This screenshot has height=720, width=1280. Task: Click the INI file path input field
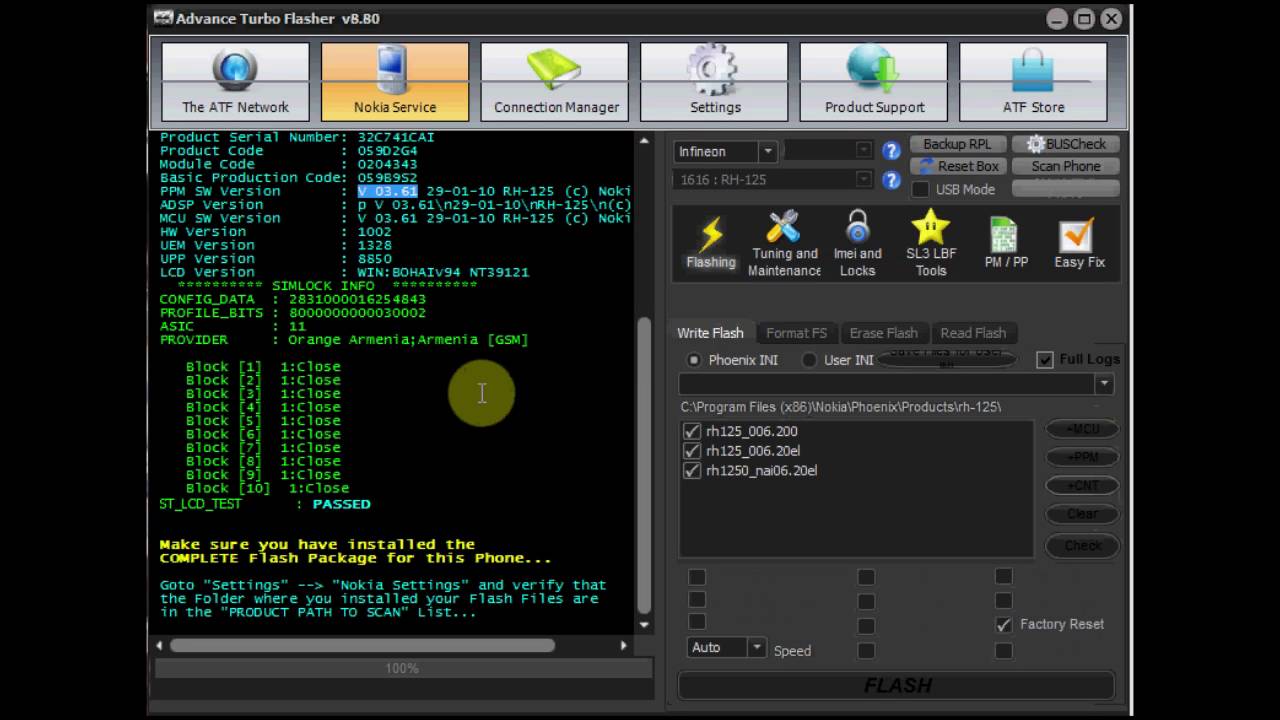(x=887, y=384)
